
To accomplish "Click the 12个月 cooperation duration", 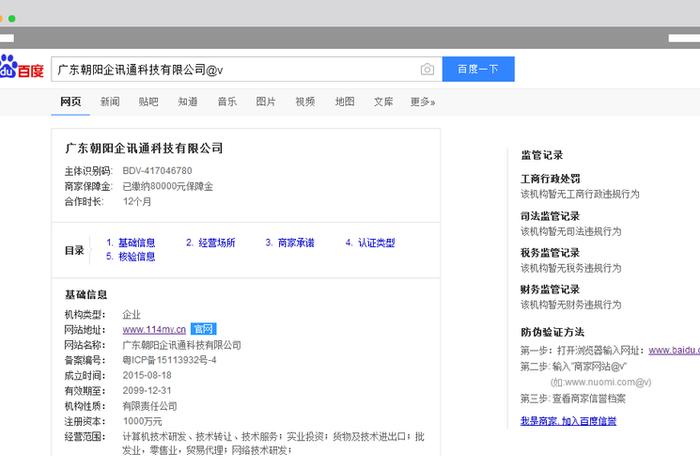I will coord(137,201).
